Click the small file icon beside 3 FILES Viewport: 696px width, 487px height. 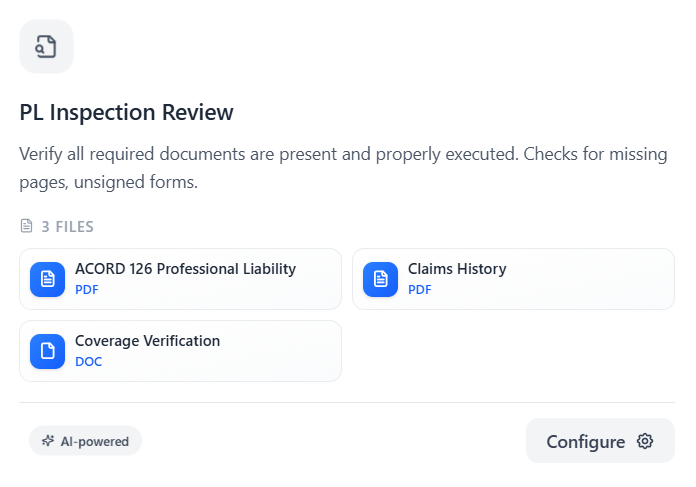[27, 227]
